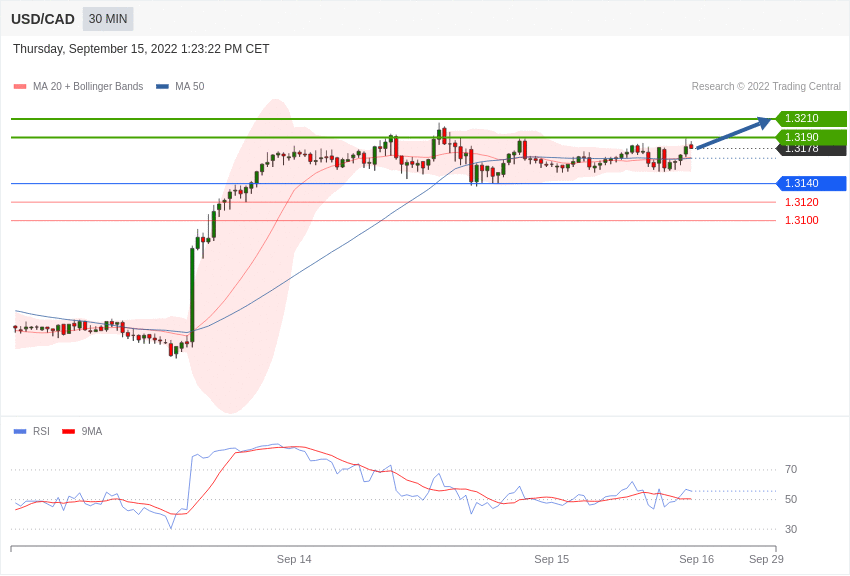This screenshot has width=850, height=576.
Task: Click the Sep 14 date axis label
Action: 294,559
